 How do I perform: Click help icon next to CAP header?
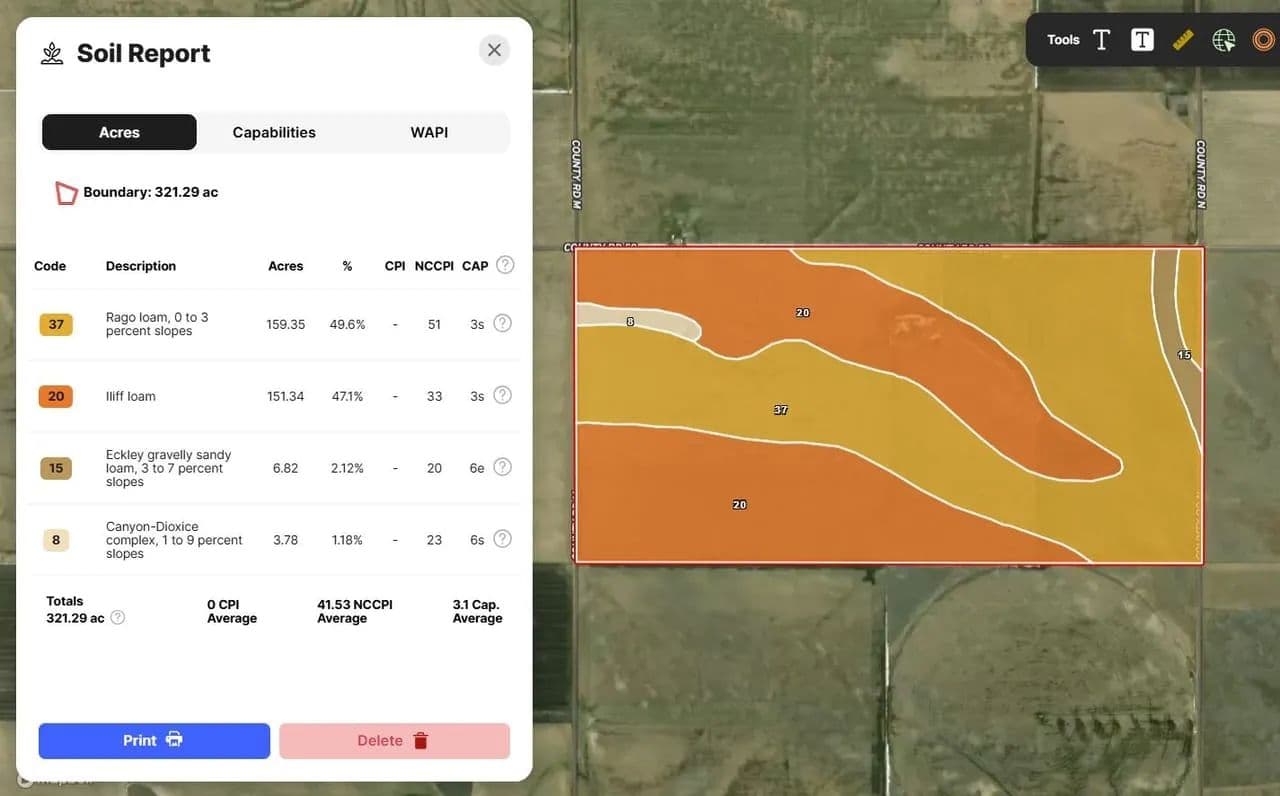tap(506, 265)
